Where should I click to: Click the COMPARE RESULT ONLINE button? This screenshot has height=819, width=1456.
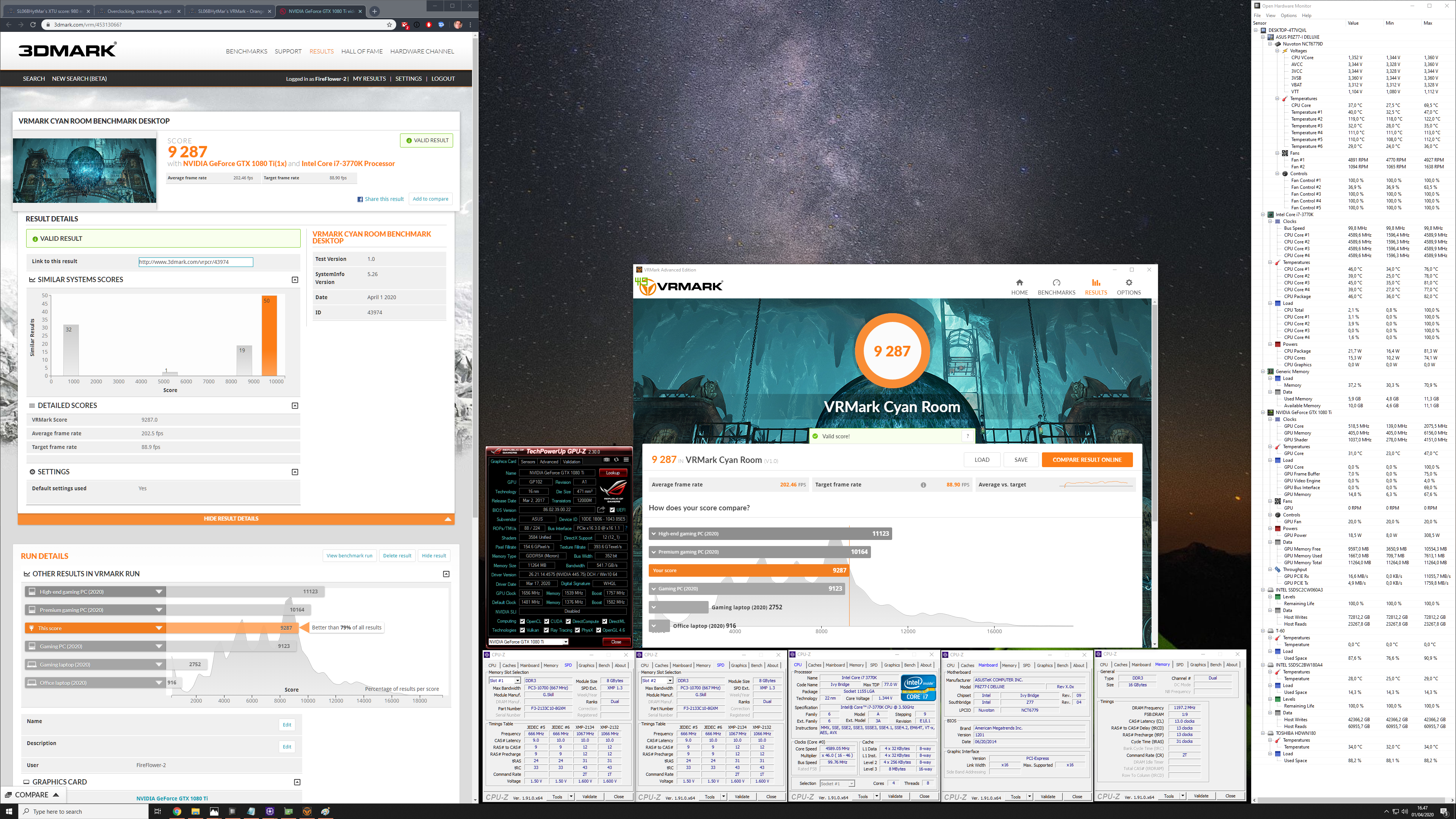point(1087,460)
